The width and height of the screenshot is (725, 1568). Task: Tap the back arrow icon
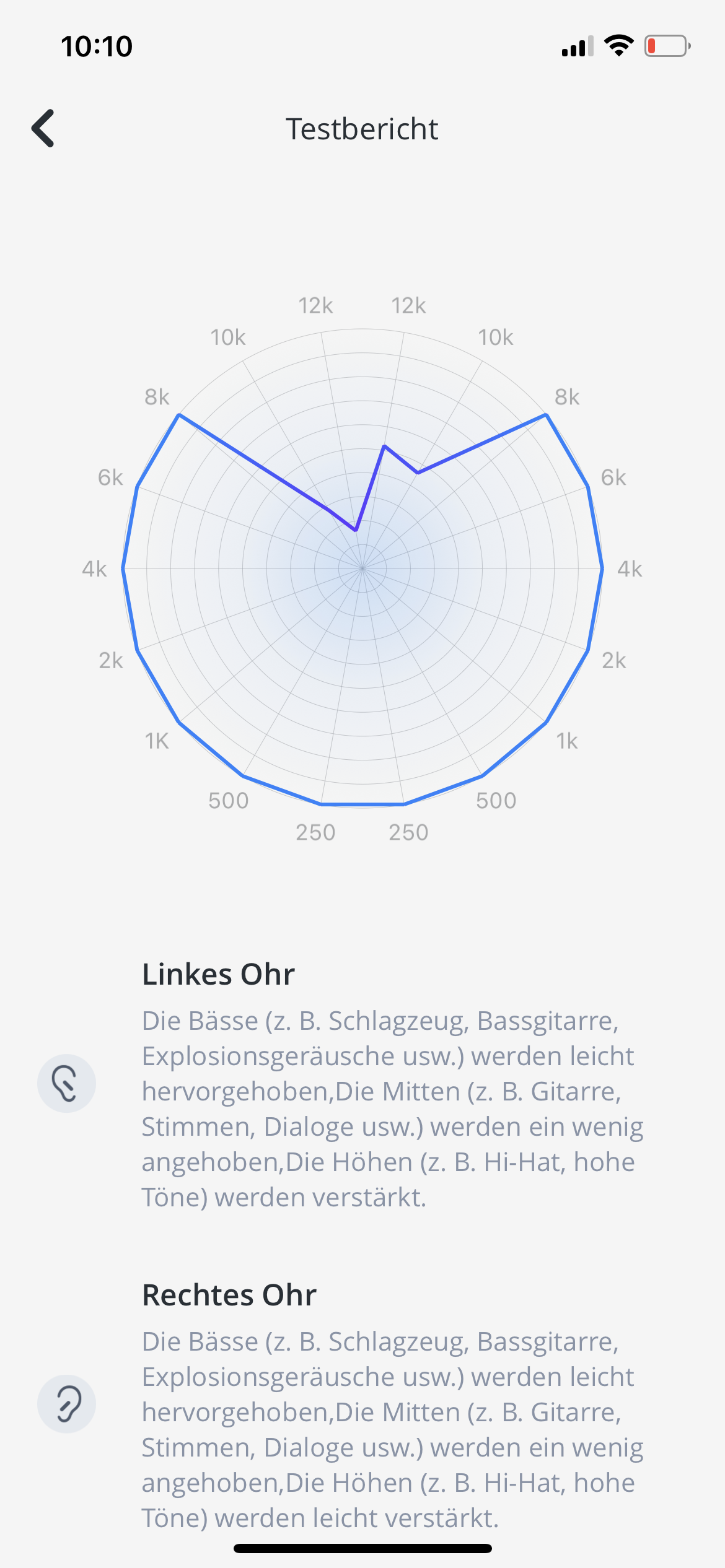pos(43,128)
